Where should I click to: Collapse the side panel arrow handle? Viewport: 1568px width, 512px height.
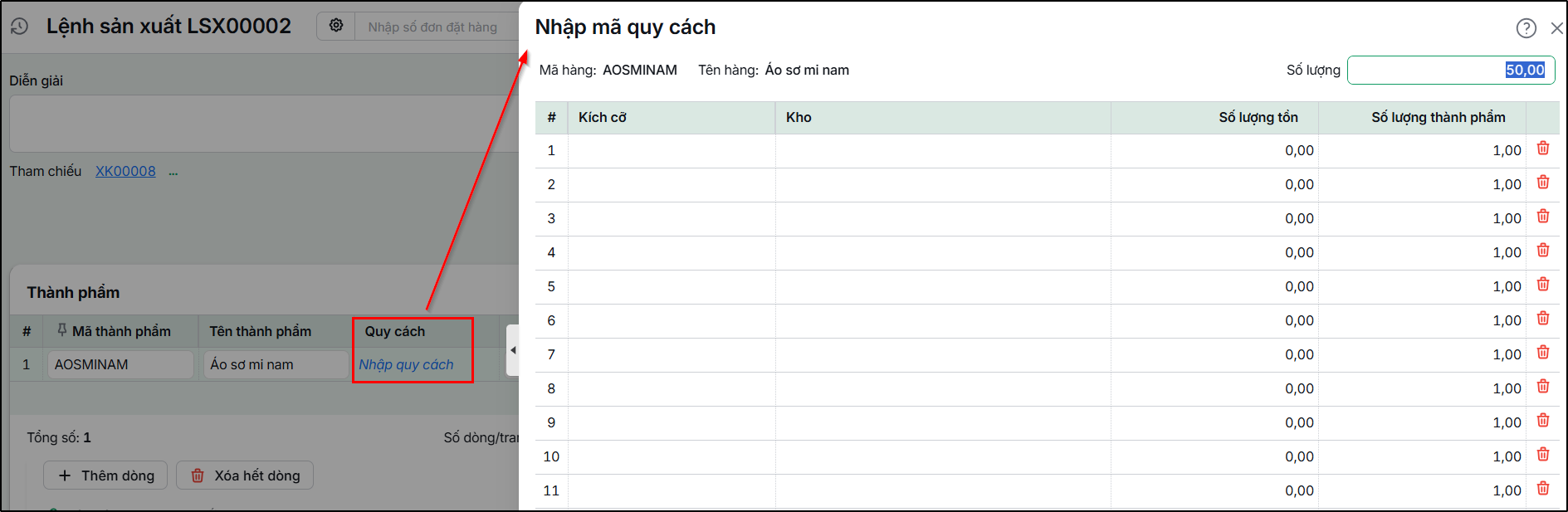(513, 350)
